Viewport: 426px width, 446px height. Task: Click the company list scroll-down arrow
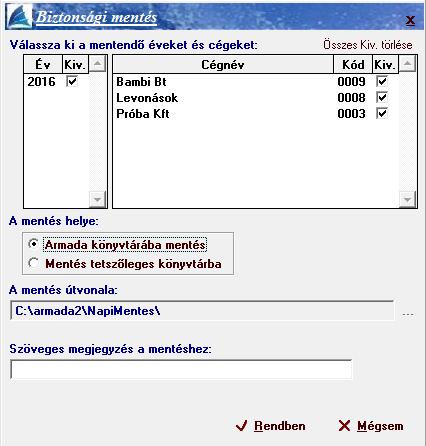(407, 200)
